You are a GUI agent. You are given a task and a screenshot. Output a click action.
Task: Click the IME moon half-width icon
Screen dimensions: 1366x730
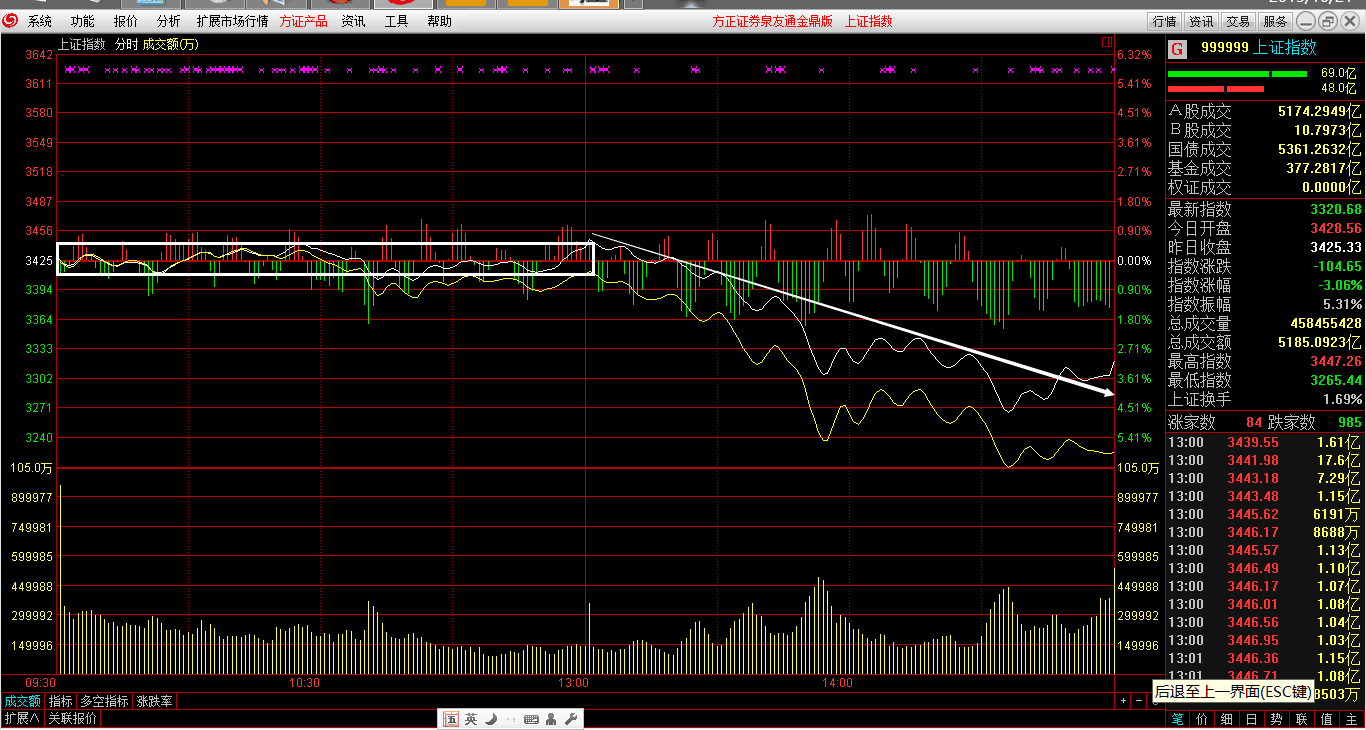click(x=491, y=719)
